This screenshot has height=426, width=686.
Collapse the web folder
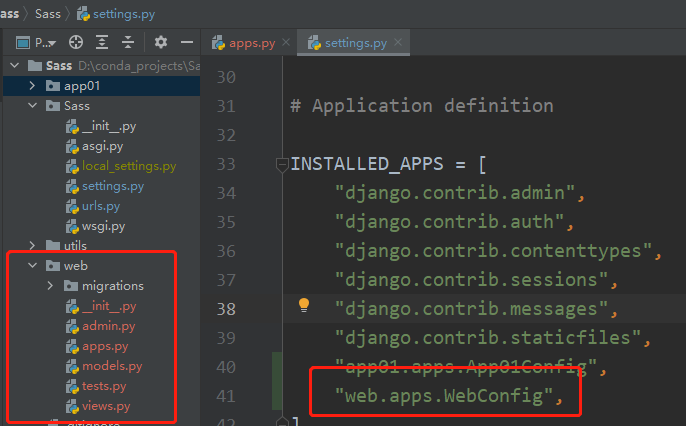point(32,266)
